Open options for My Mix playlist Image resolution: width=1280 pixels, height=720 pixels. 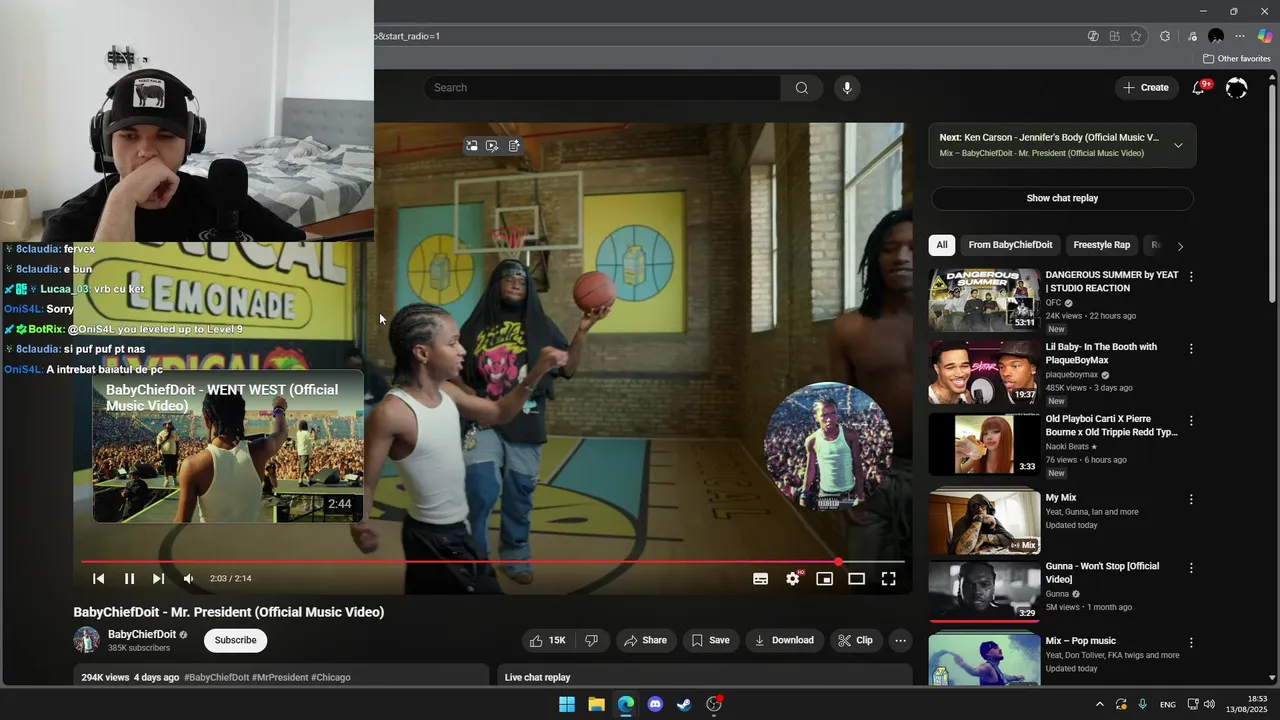click(1190, 499)
